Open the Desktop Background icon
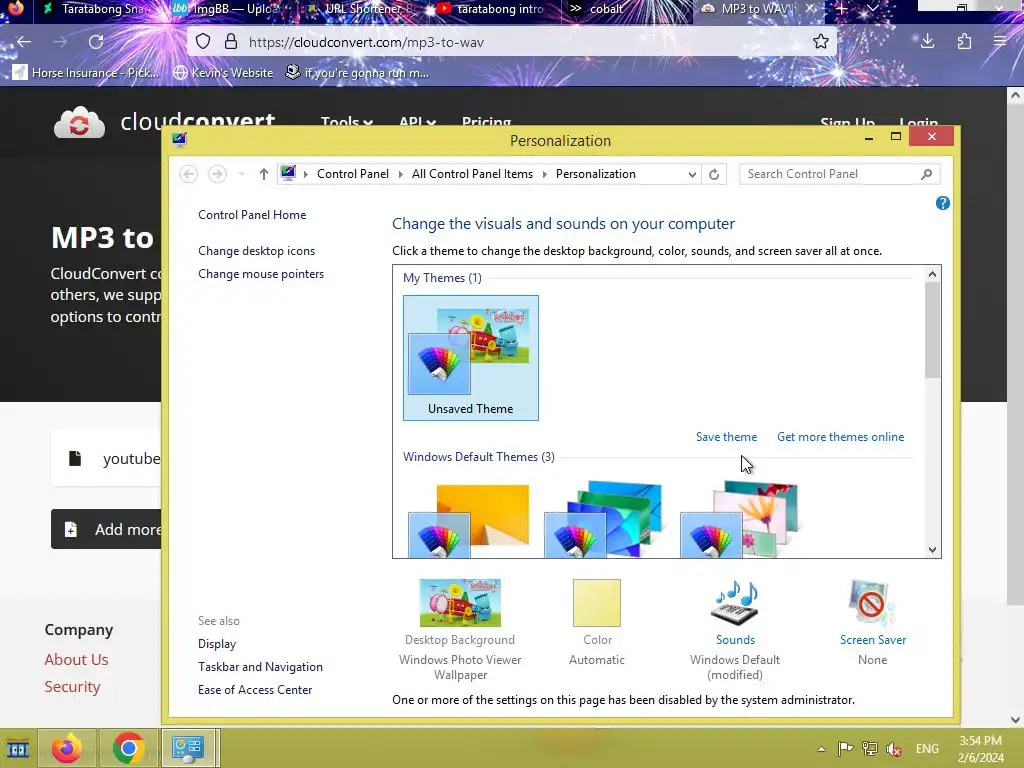Image resolution: width=1024 pixels, height=768 pixels. pyautogui.click(x=460, y=603)
